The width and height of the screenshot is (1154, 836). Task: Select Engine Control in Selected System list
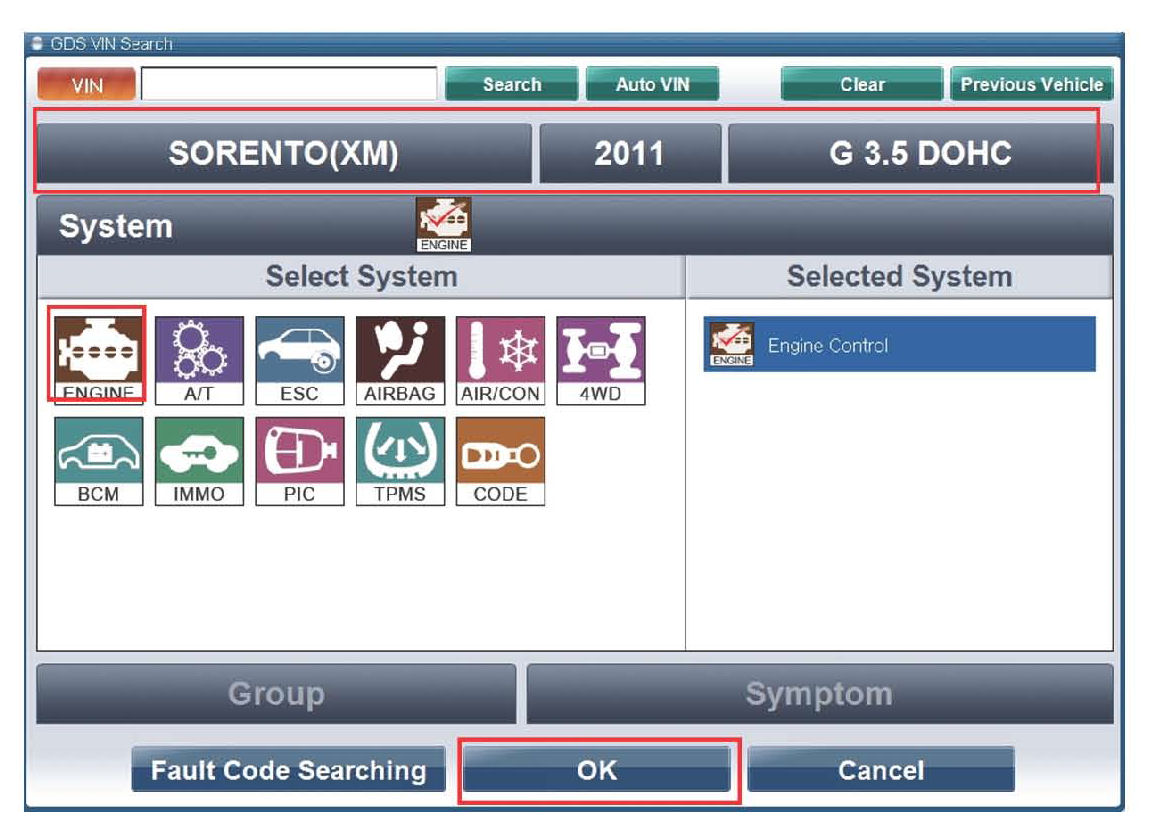(899, 345)
